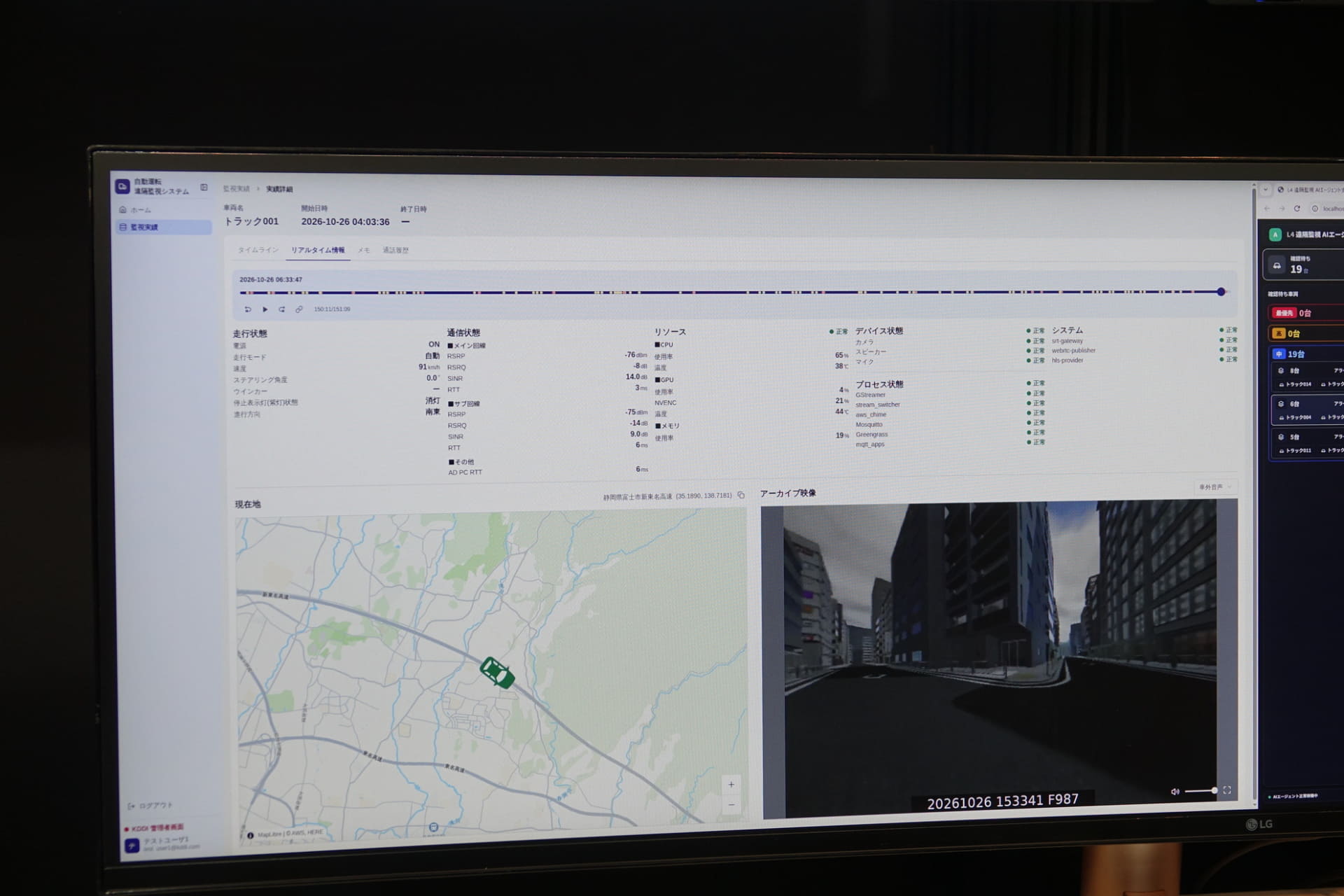
Task: Expand the 高 0台 group
Action: click(1306, 334)
